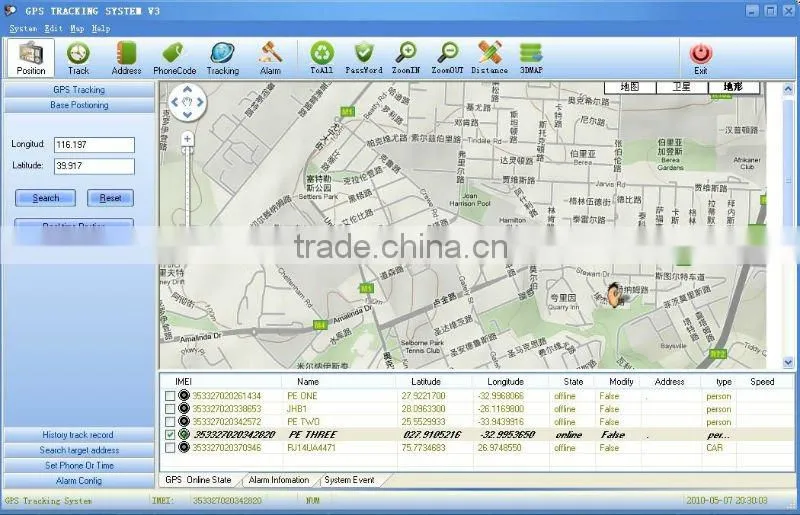Select IMEI 353327020261434 cell
The image size is (800, 515).
pyautogui.click(x=227, y=396)
